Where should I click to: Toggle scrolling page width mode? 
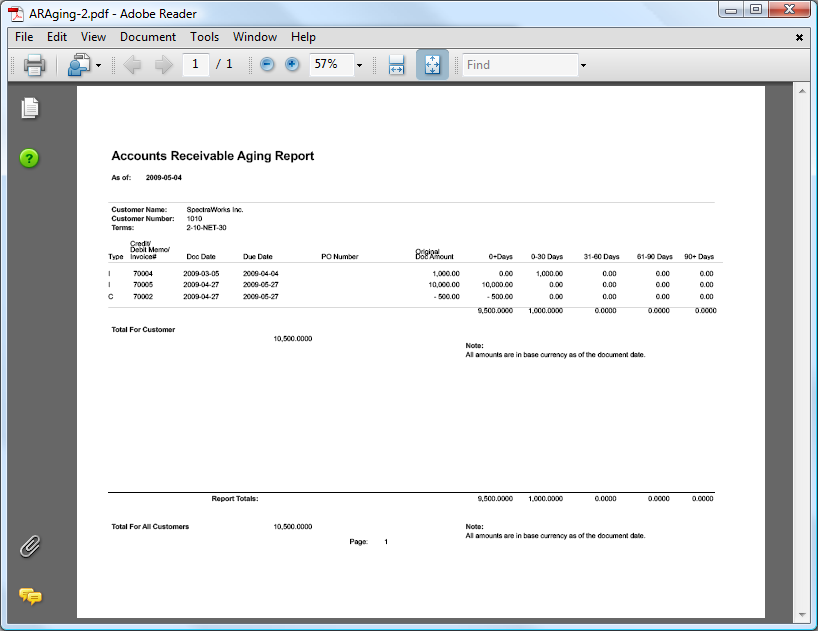coord(396,65)
